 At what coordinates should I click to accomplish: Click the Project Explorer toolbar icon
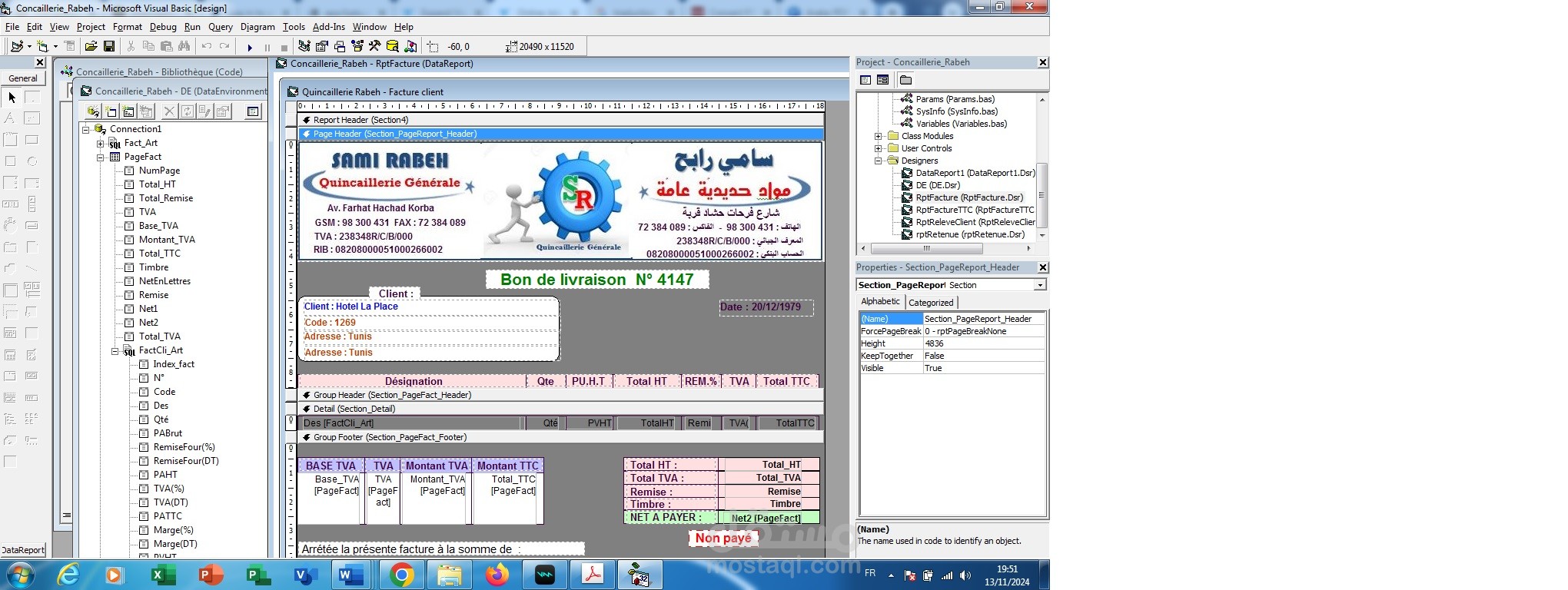click(304, 46)
